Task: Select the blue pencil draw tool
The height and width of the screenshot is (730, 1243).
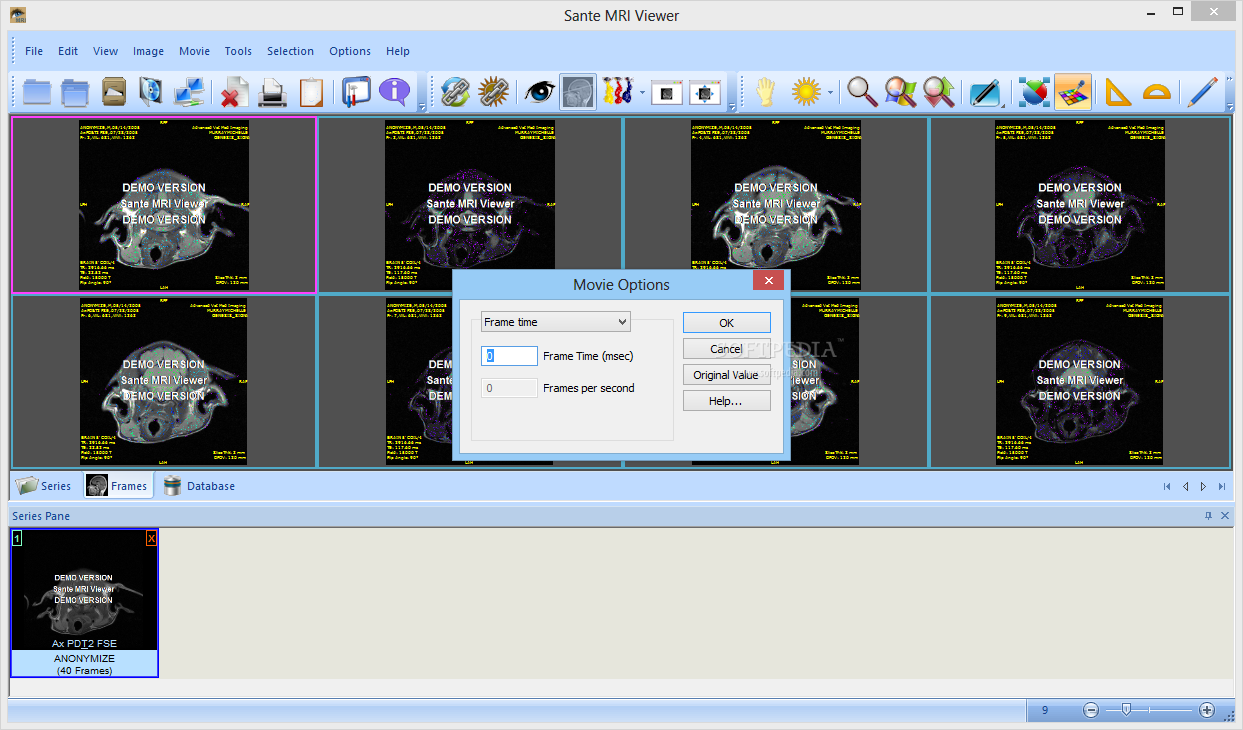Action: [x=1201, y=92]
